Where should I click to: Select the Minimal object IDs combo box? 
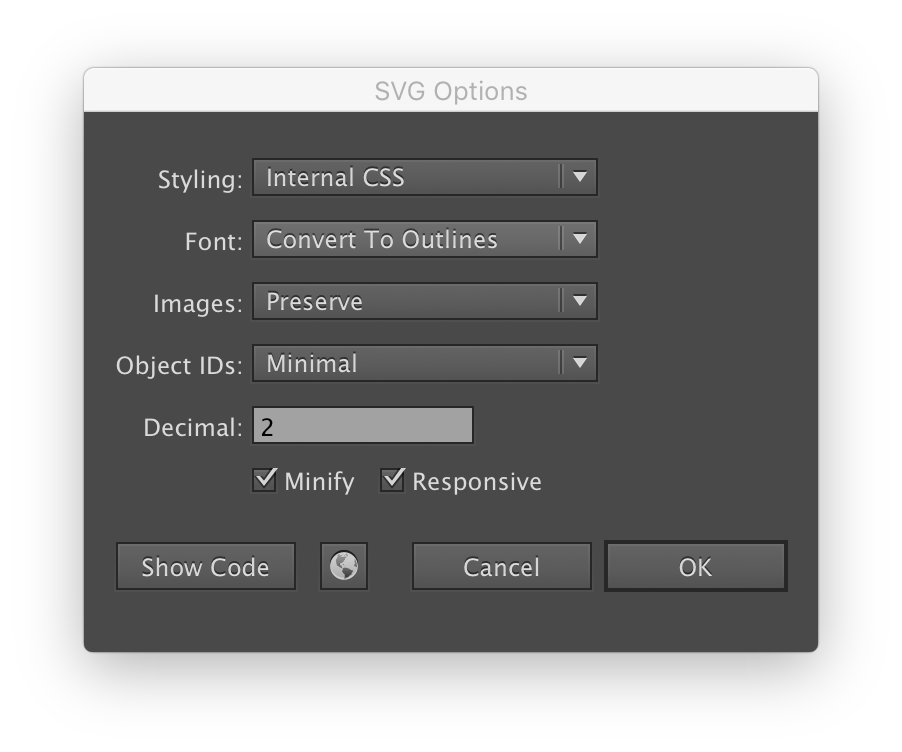pyautogui.click(x=425, y=363)
